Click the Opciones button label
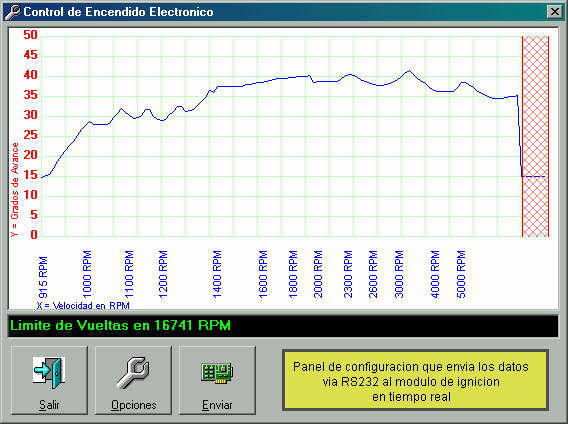 click(x=133, y=405)
